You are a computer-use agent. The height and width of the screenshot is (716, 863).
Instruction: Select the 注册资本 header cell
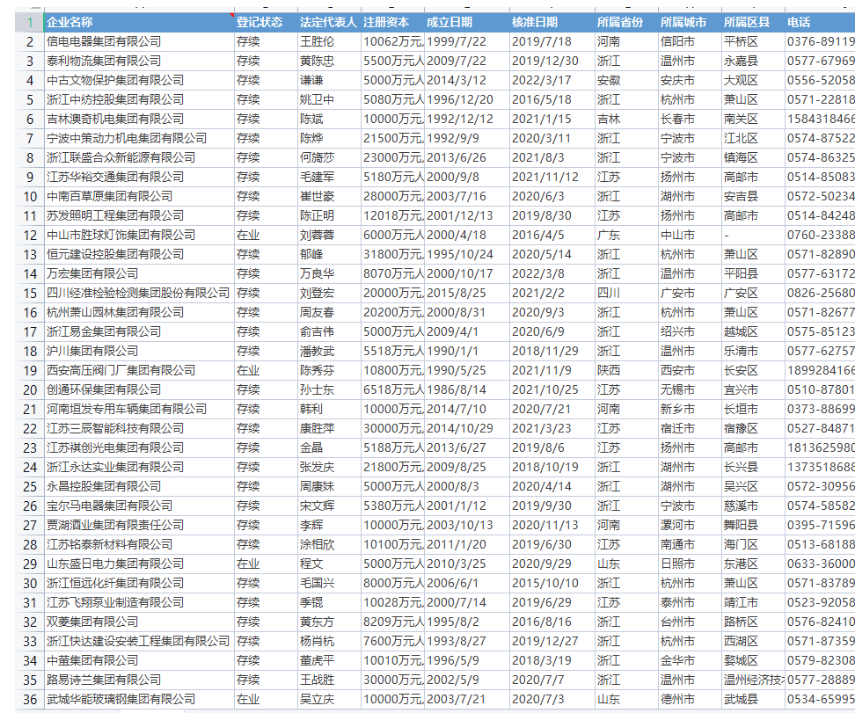pos(392,23)
